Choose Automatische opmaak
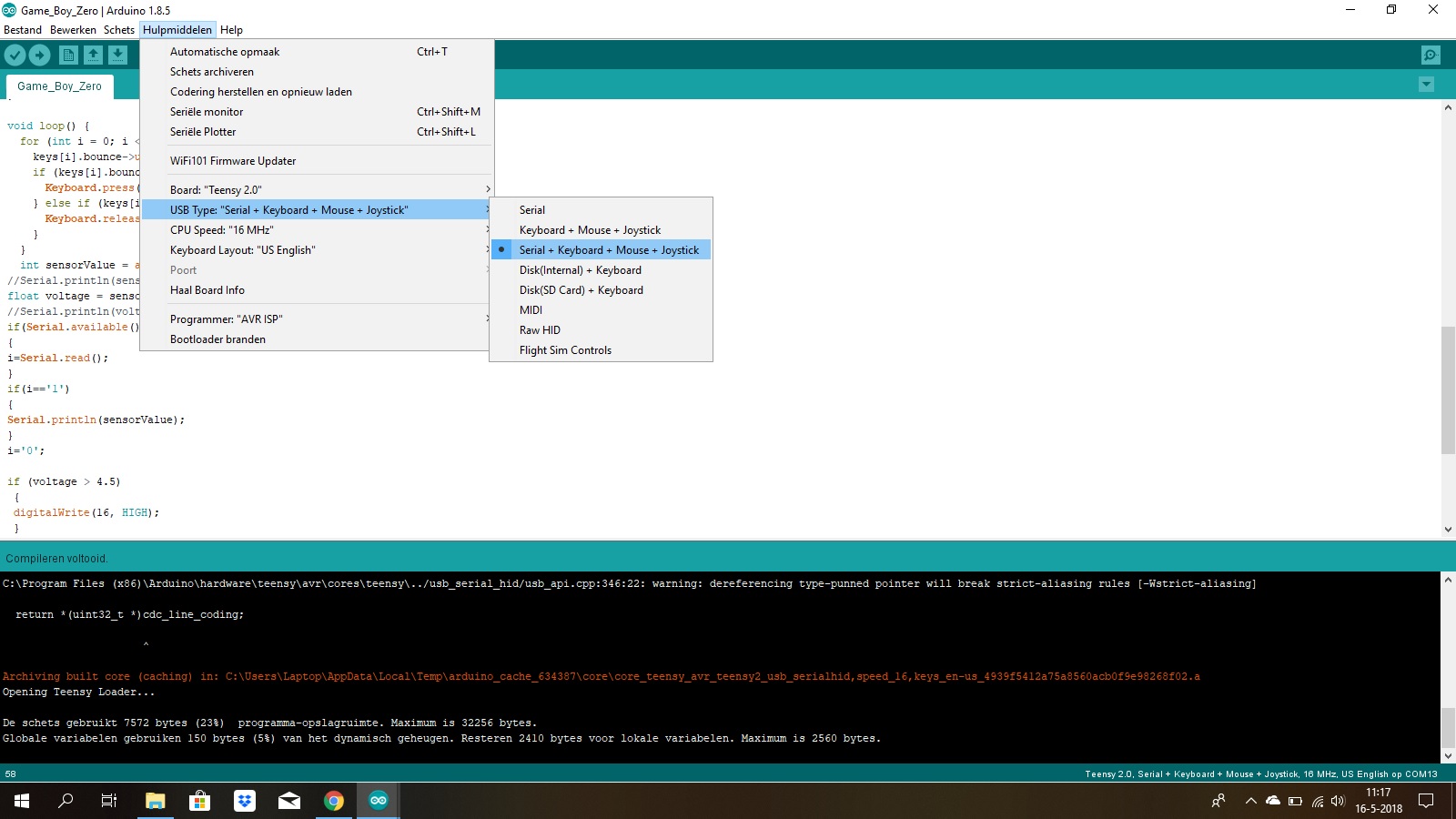This screenshot has width=1456, height=819. click(317, 52)
